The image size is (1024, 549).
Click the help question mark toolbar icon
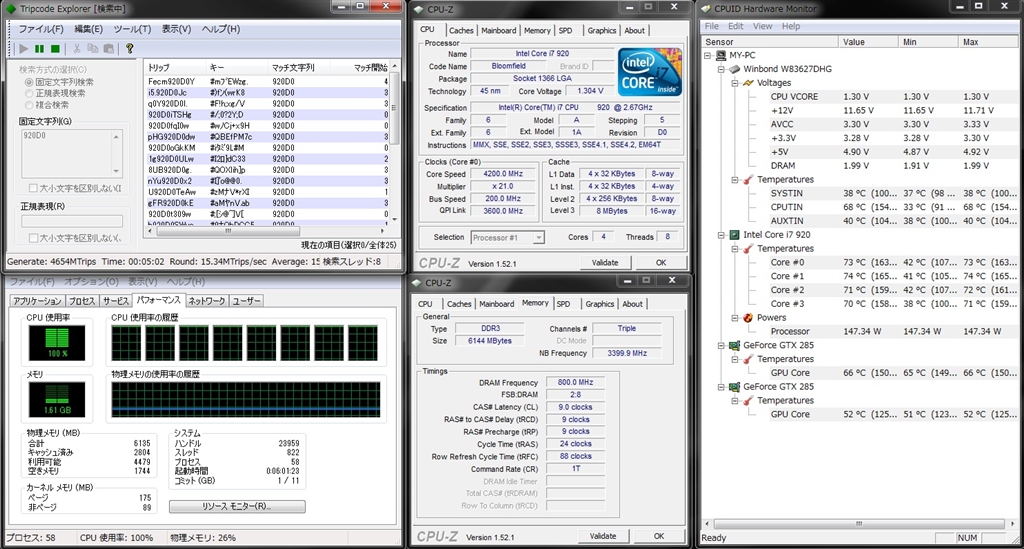129,48
